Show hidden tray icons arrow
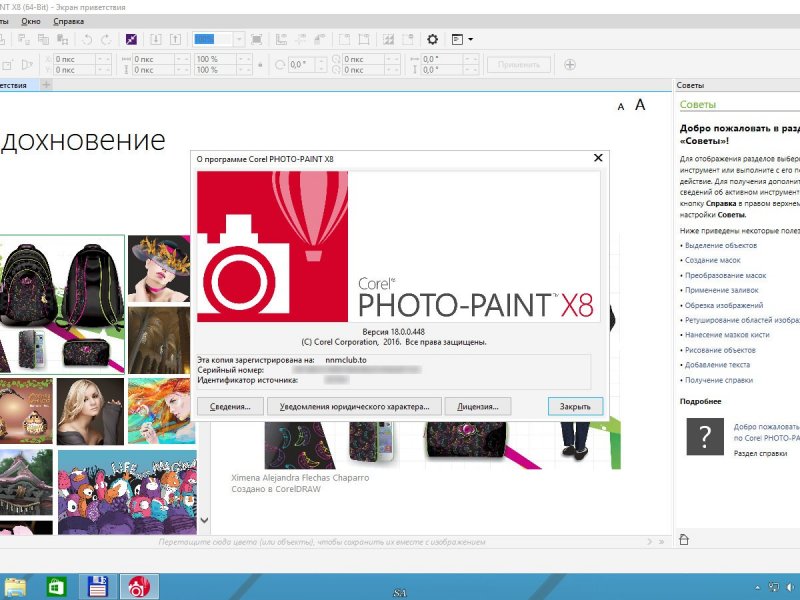 tap(757, 588)
